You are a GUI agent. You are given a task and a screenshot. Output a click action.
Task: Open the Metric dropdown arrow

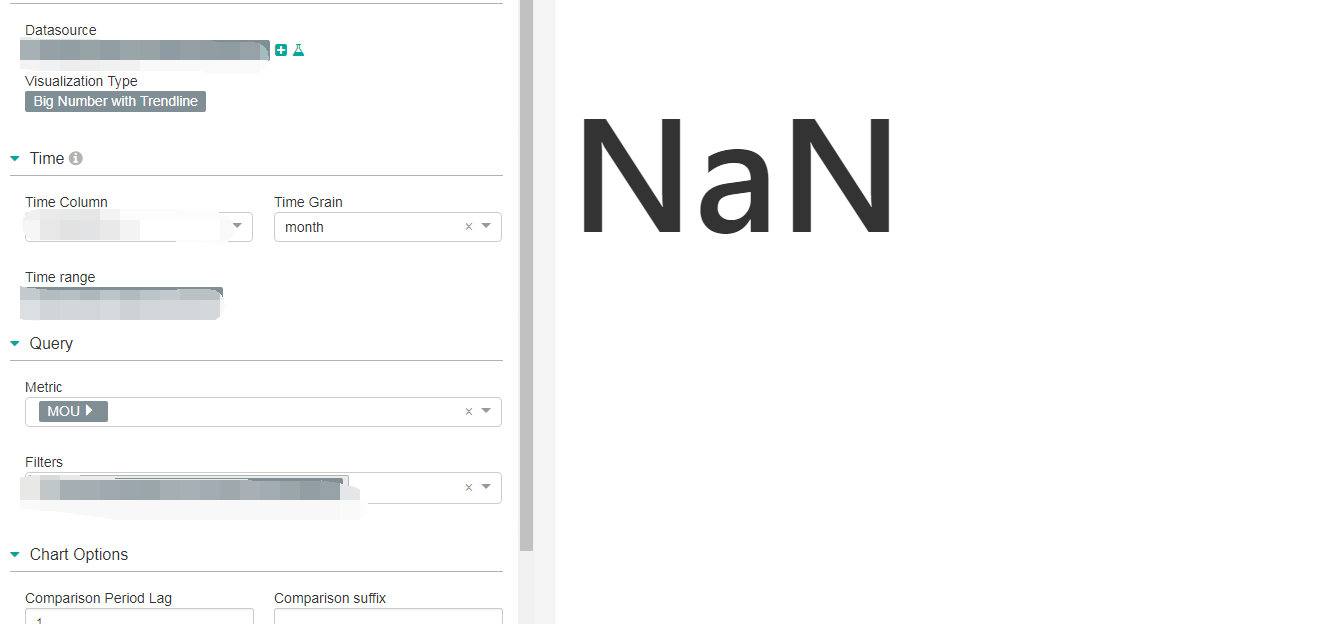pyautogui.click(x=486, y=410)
